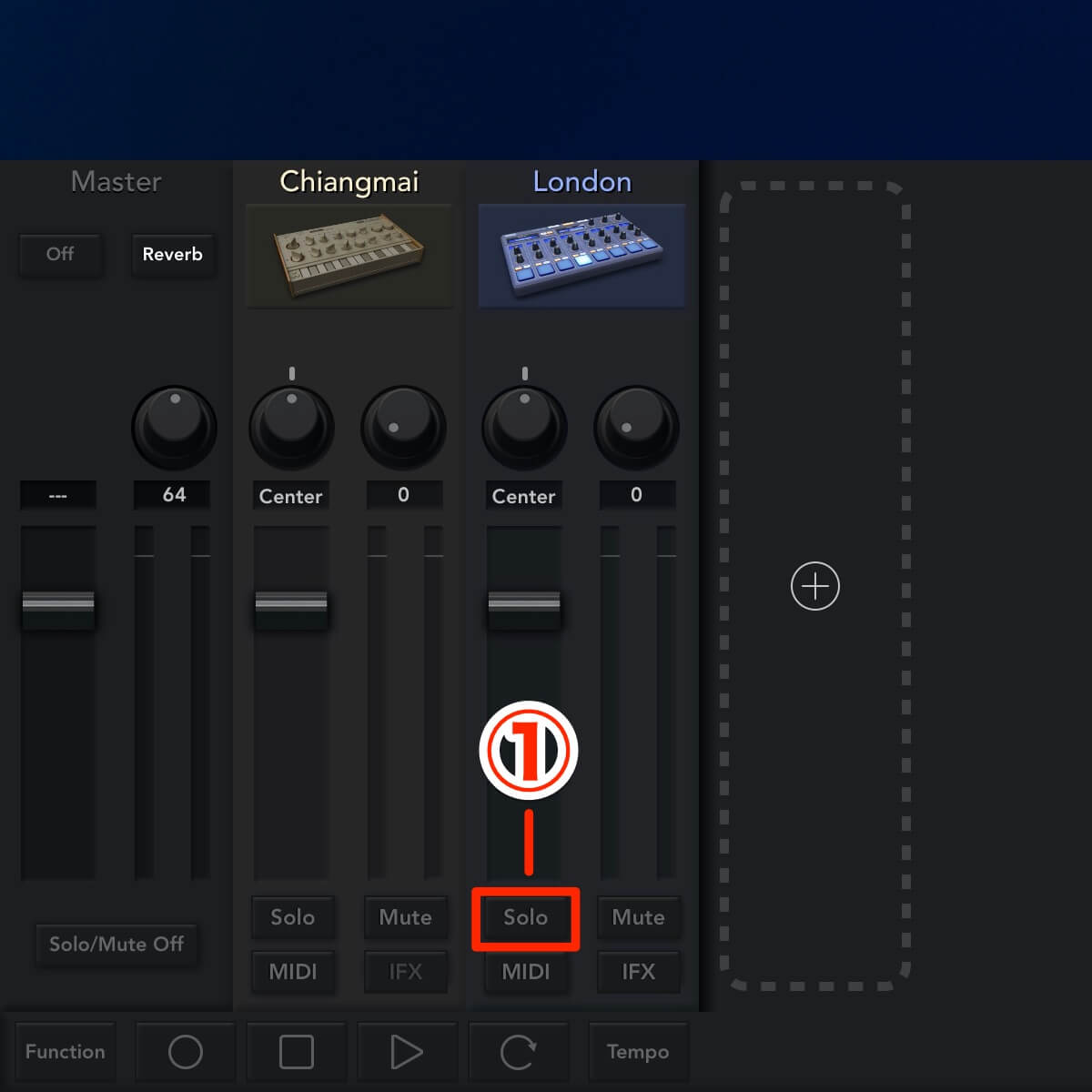Select the Off master effect button

tap(60, 255)
